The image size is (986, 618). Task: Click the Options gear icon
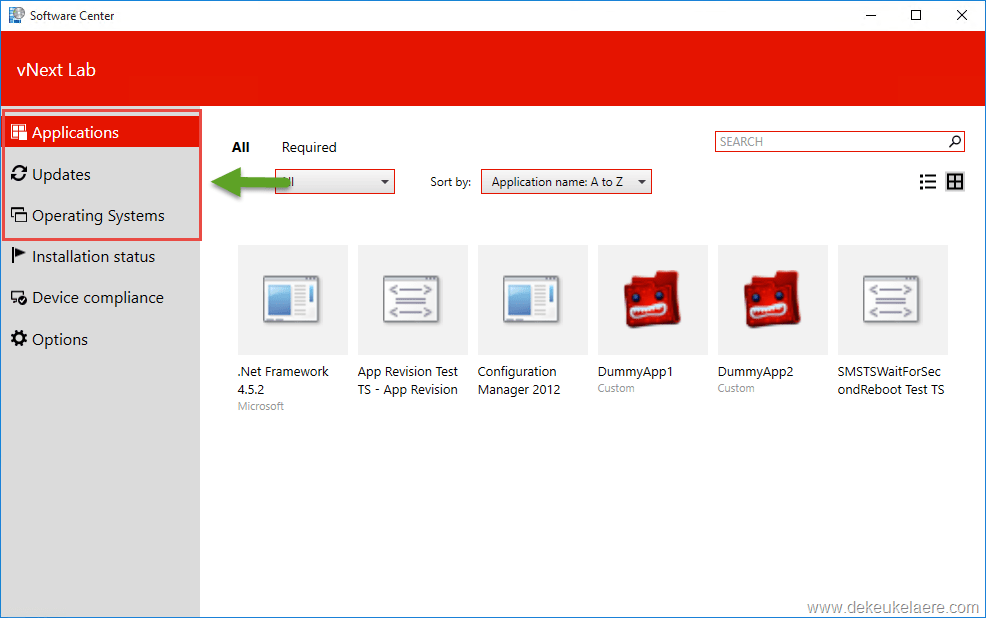[x=19, y=338]
